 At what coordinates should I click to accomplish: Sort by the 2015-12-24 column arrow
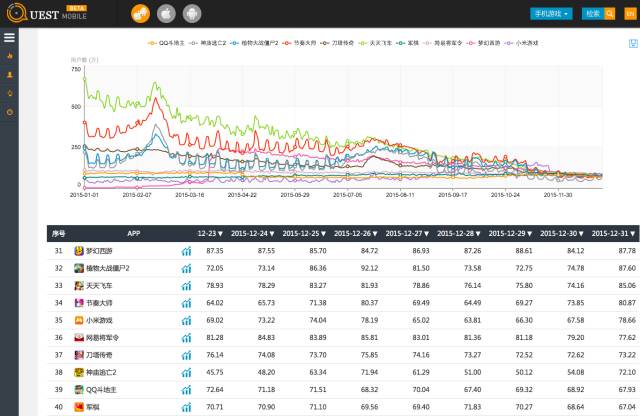pyautogui.click(x=272, y=234)
